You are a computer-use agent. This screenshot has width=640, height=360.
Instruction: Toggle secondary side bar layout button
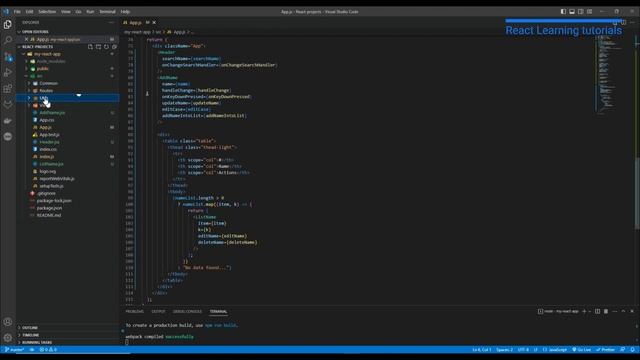pyautogui.click(x=580, y=12)
